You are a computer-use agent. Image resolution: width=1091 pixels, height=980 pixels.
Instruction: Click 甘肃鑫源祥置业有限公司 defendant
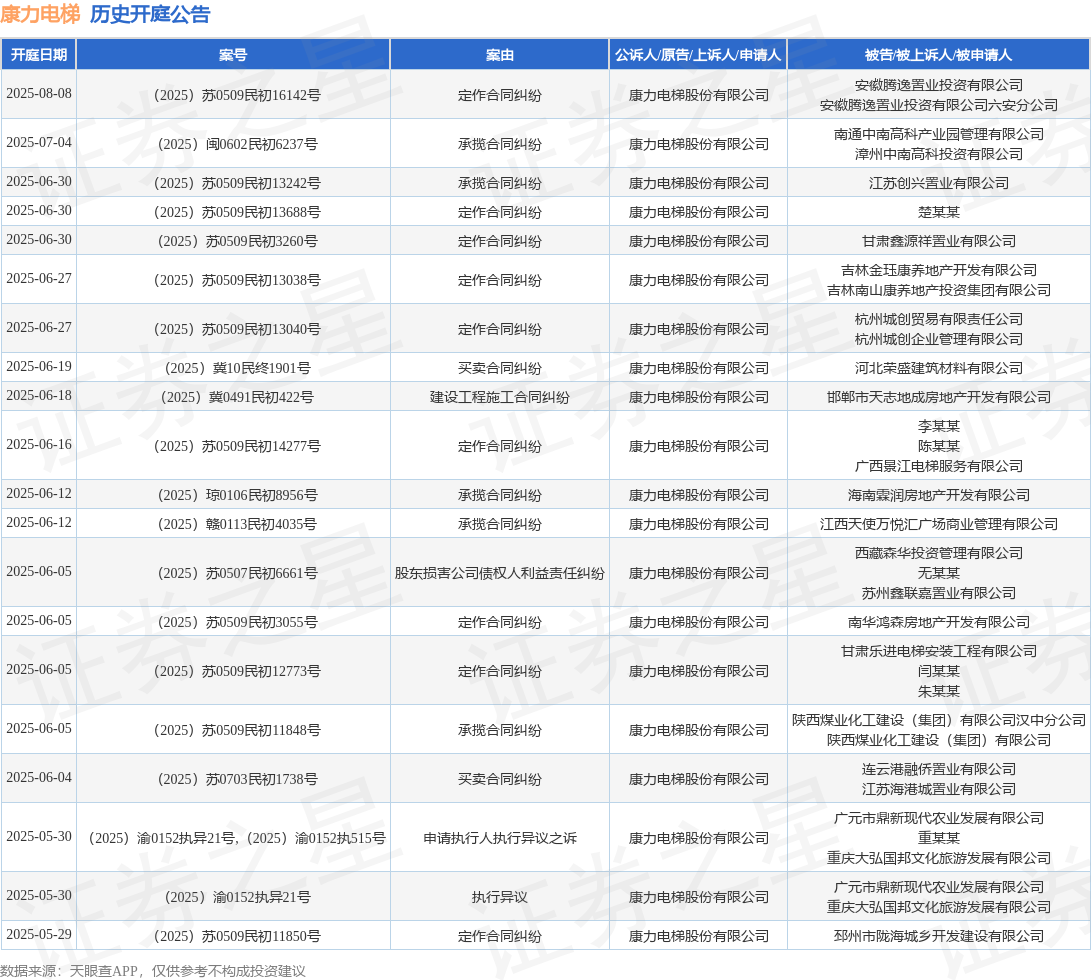point(939,242)
